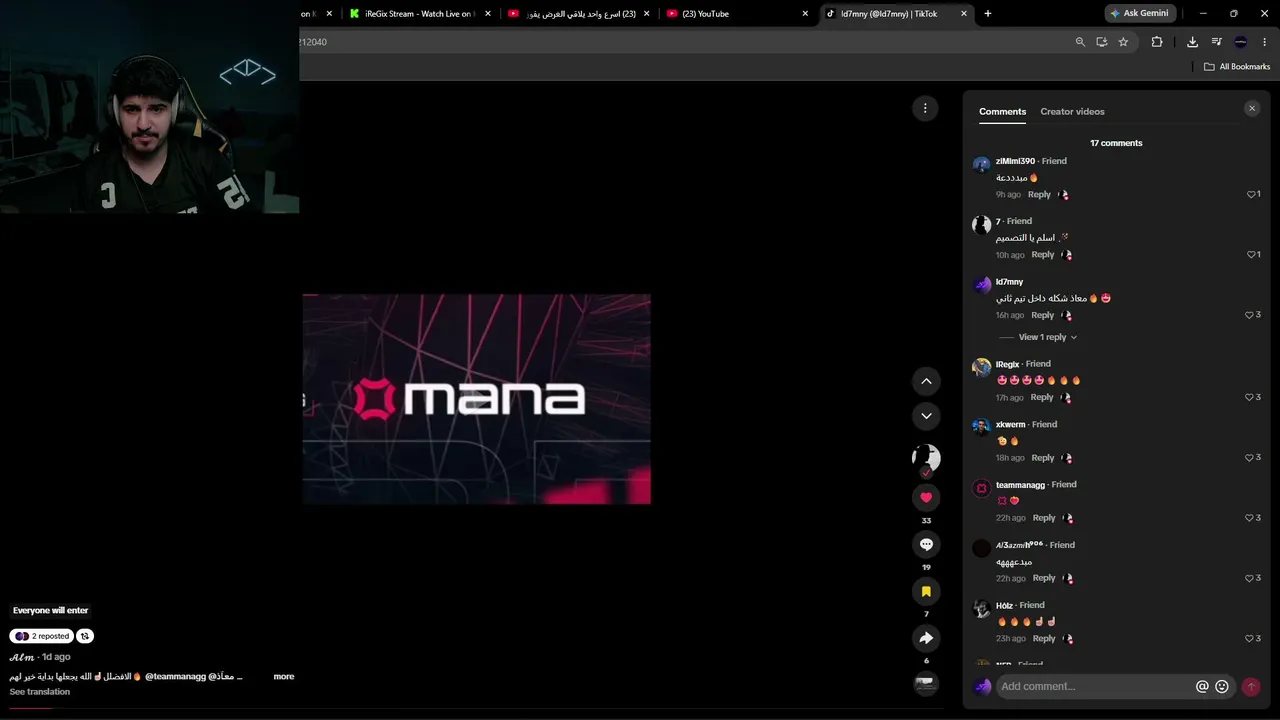
Task: Click See translation under the caption
Action: tap(40, 692)
